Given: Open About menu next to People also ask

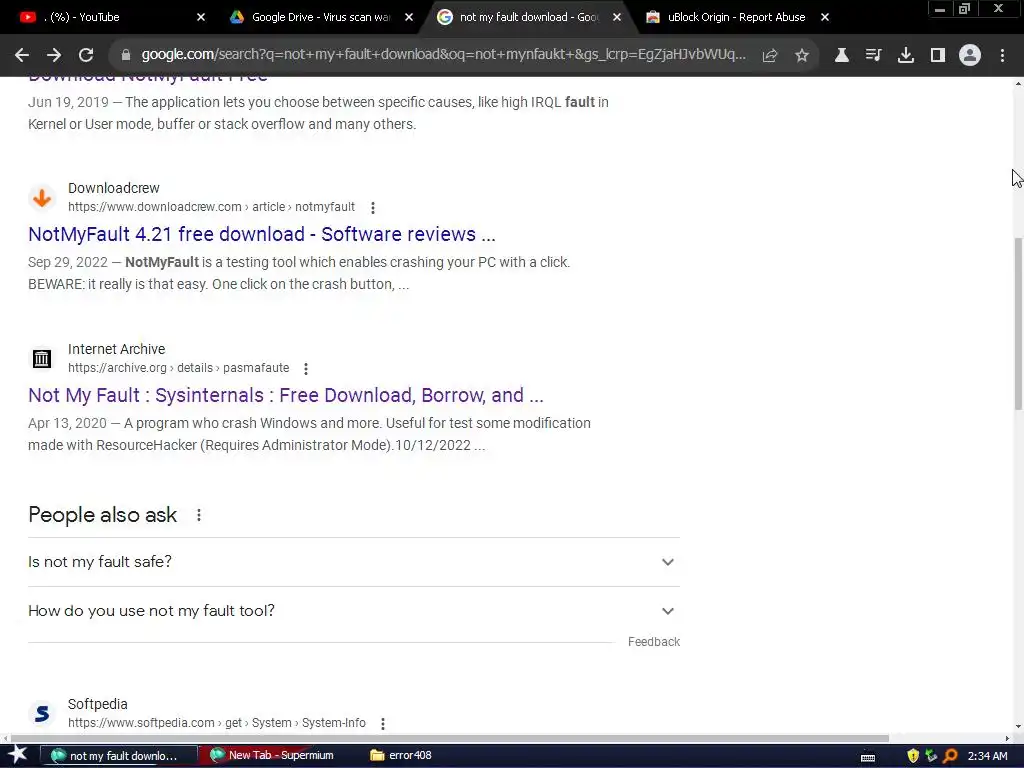Looking at the screenshot, I should point(199,515).
